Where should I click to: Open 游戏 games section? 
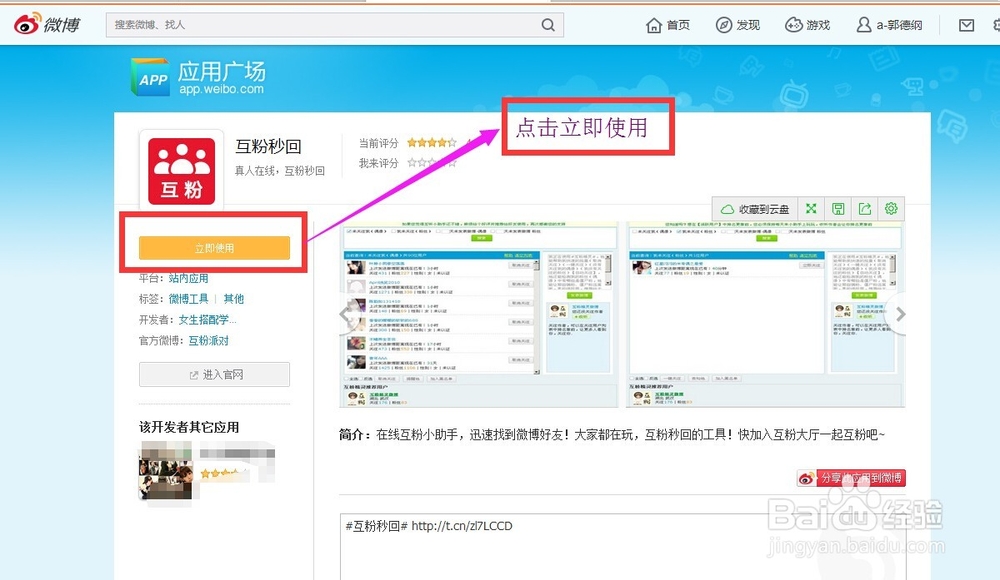pyautogui.click(x=807, y=25)
